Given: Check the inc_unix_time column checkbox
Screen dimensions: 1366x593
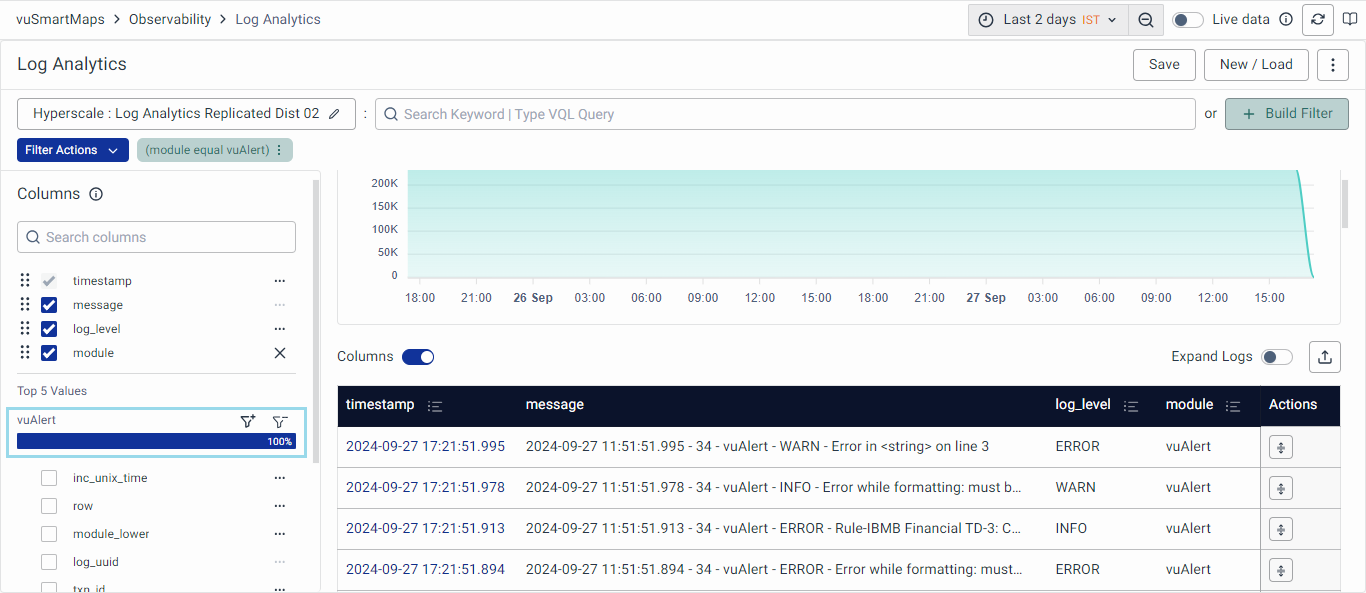Looking at the screenshot, I should click(x=49, y=478).
